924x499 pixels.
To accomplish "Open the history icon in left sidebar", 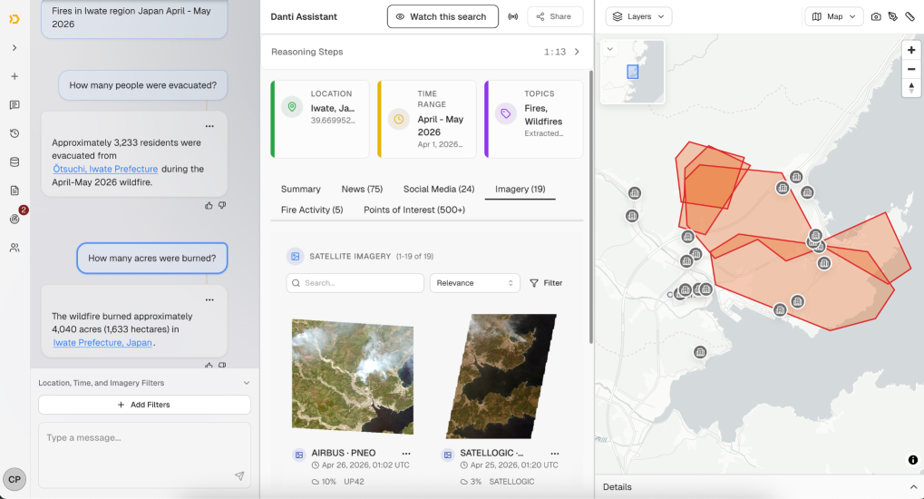I will point(15,134).
